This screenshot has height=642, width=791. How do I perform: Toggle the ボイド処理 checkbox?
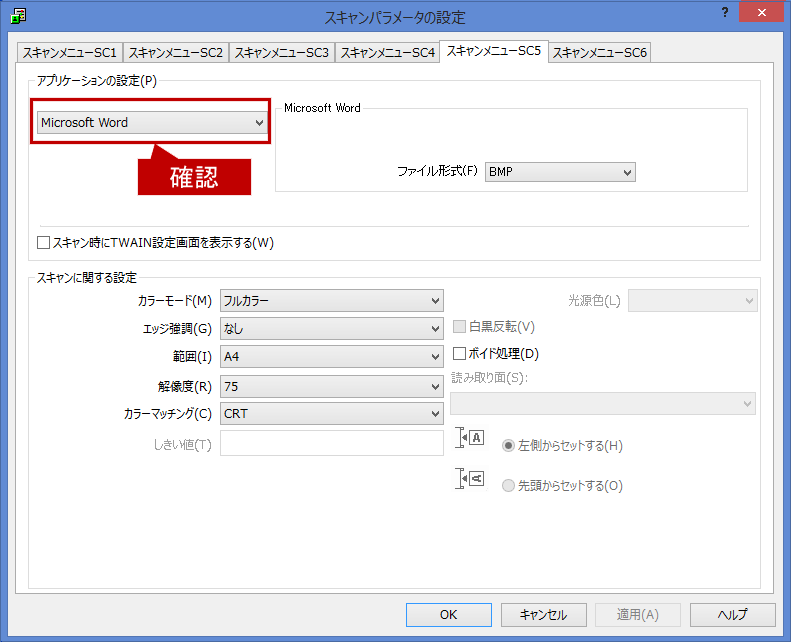pyautogui.click(x=460, y=353)
